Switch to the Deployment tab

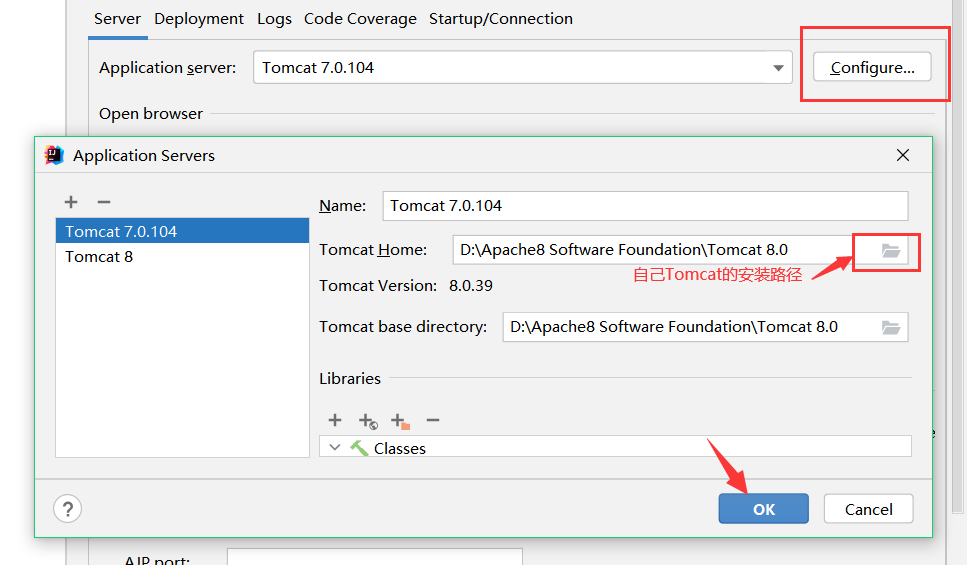tap(199, 19)
